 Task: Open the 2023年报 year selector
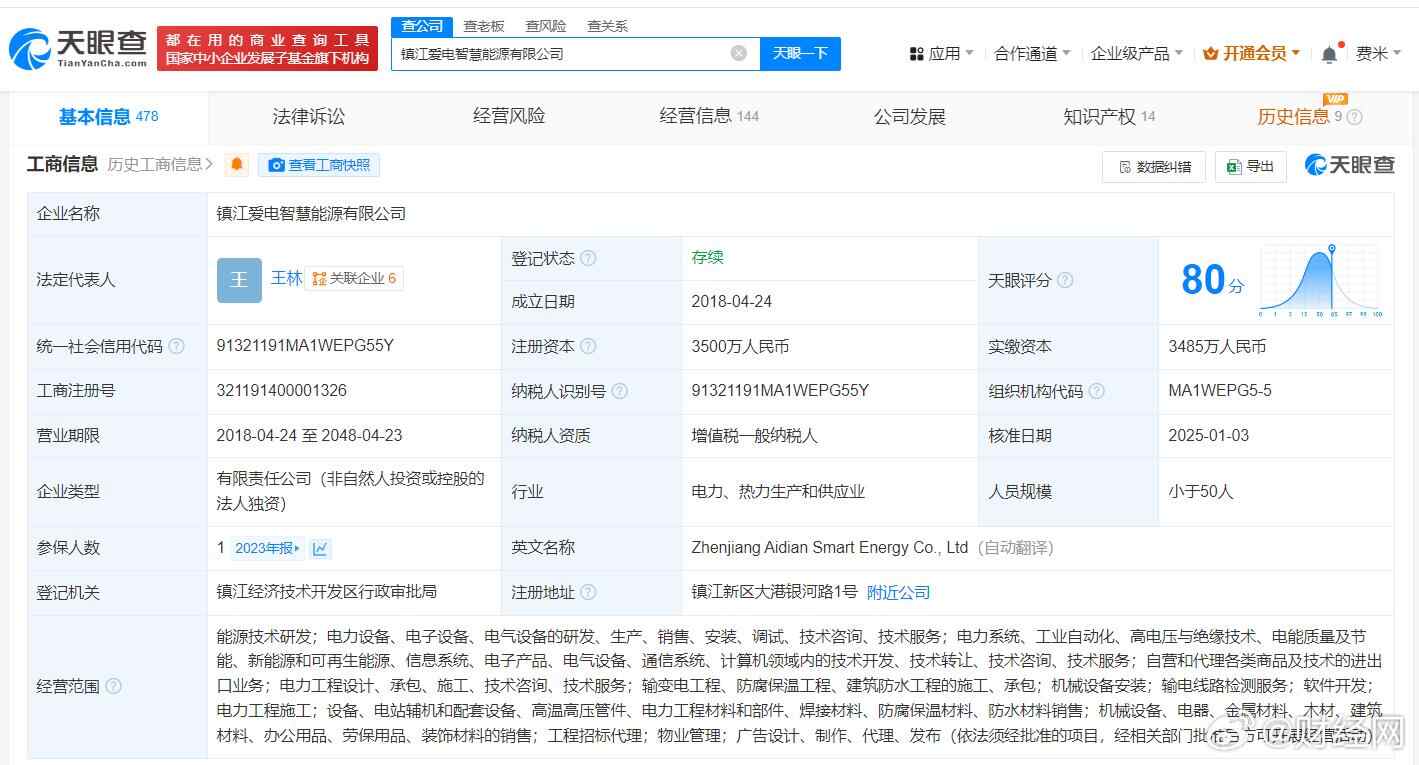tap(267, 548)
